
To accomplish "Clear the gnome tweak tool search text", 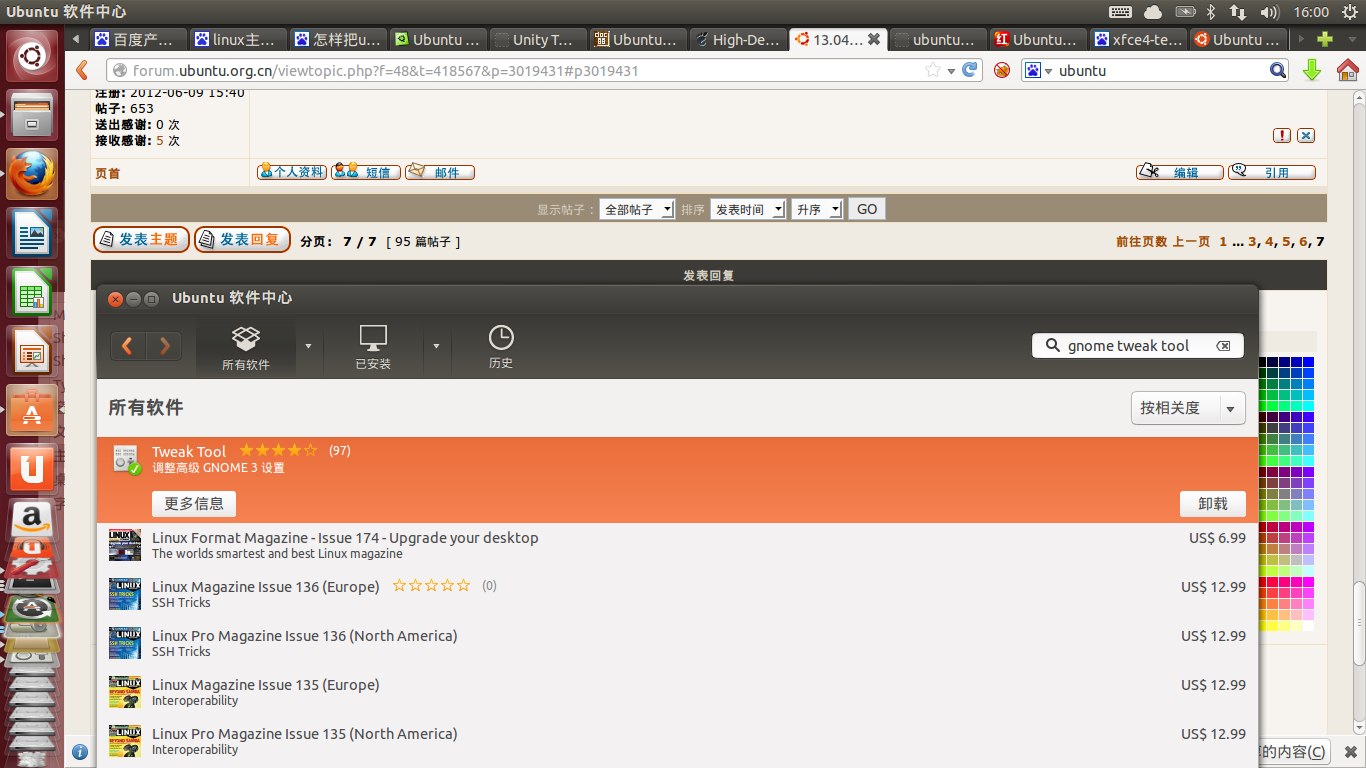I will pyautogui.click(x=1223, y=346).
